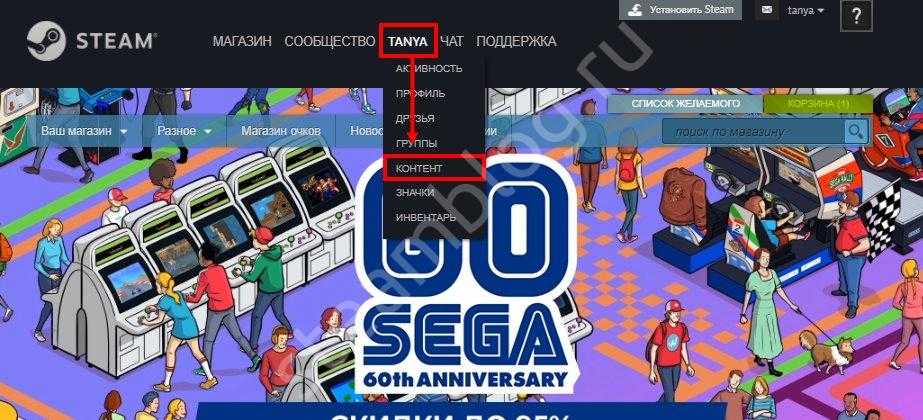Open the КОРЗИНА (1) cart button
This screenshot has height=420, width=923.
click(818, 104)
